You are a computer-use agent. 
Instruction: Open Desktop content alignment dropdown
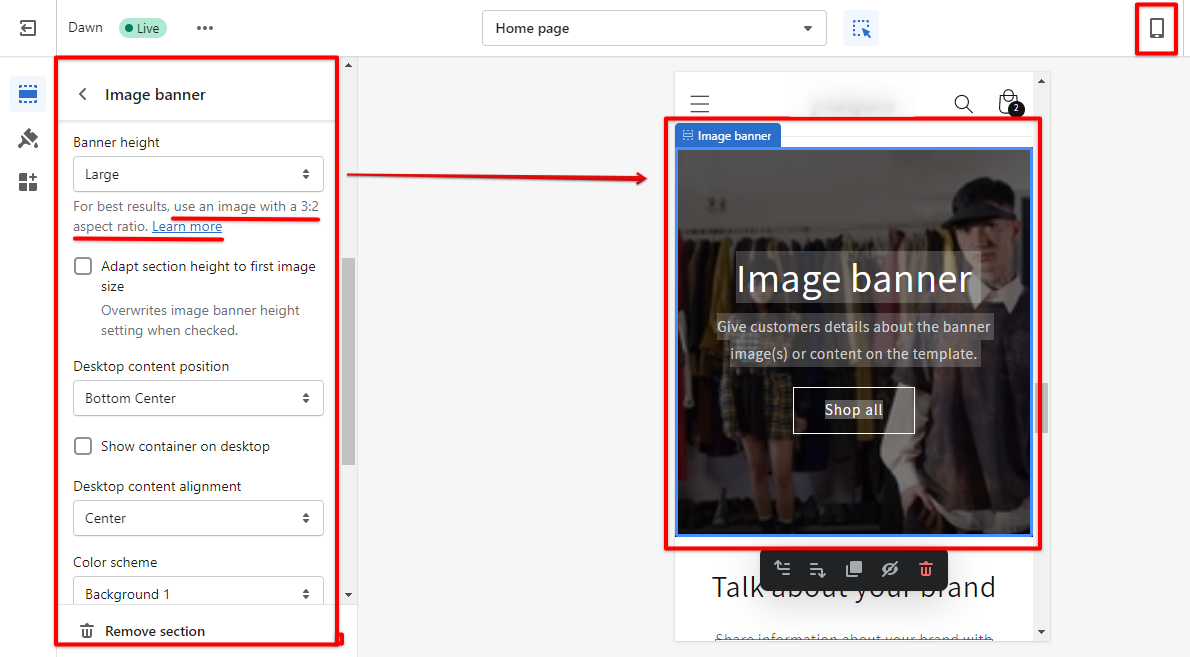tap(198, 518)
